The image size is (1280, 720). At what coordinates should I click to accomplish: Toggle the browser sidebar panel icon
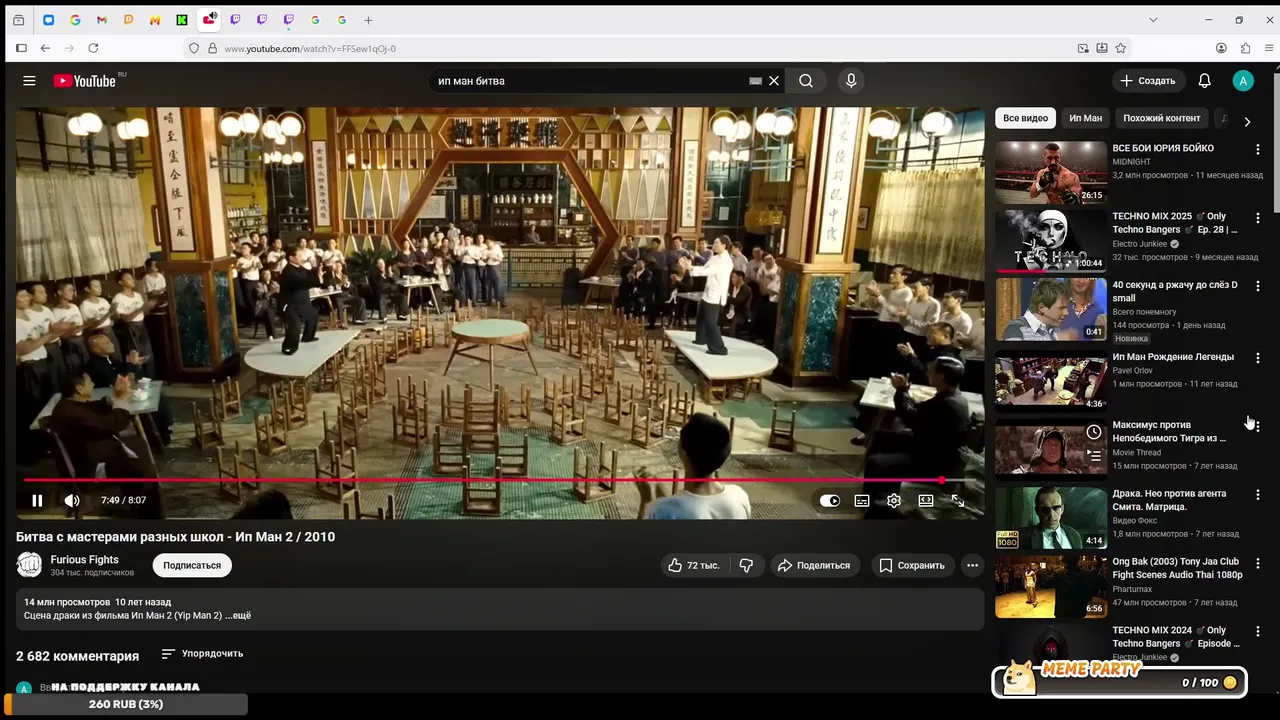pos(21,48)
